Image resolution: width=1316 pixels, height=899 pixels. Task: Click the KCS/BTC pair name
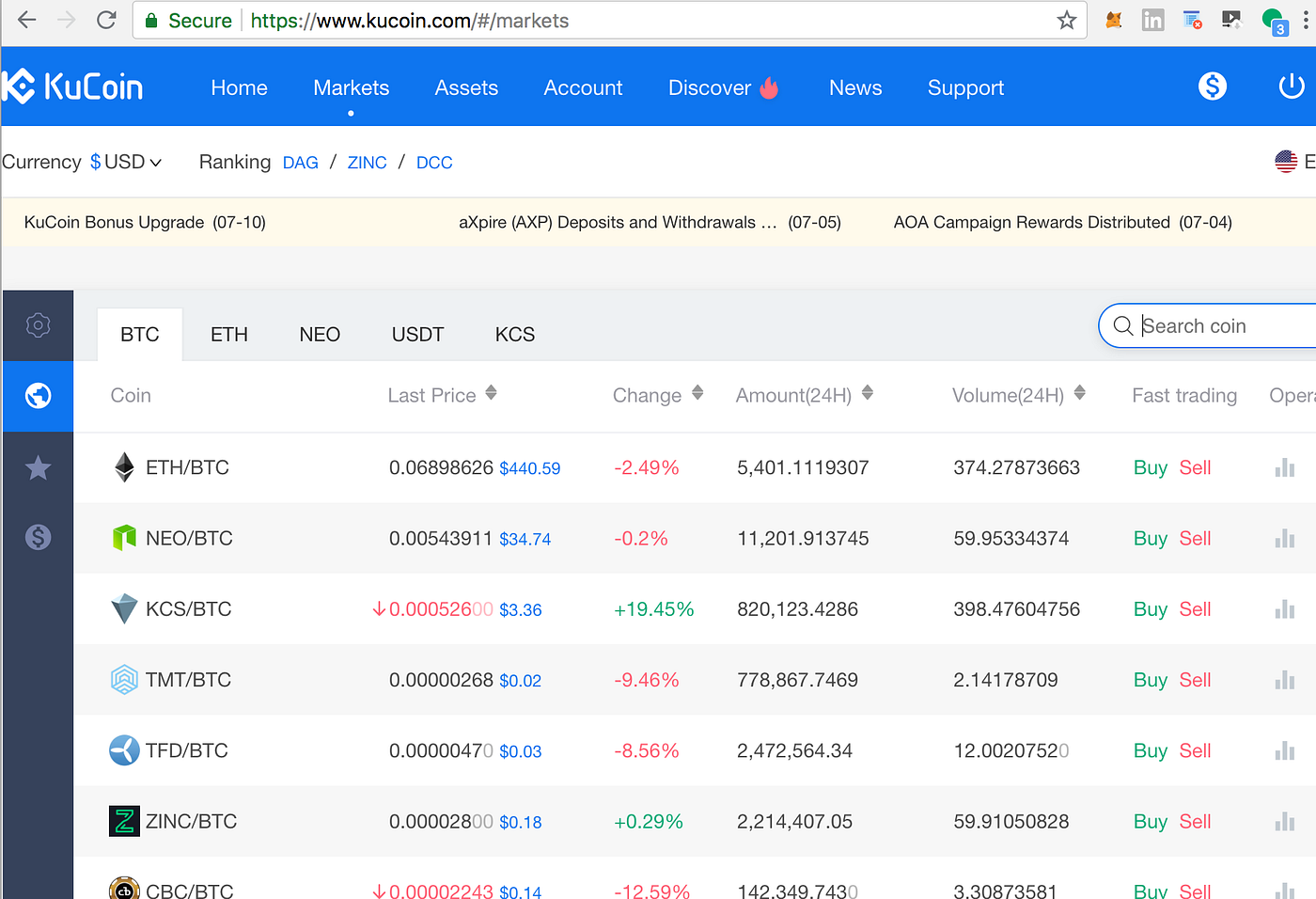(188, 608)
